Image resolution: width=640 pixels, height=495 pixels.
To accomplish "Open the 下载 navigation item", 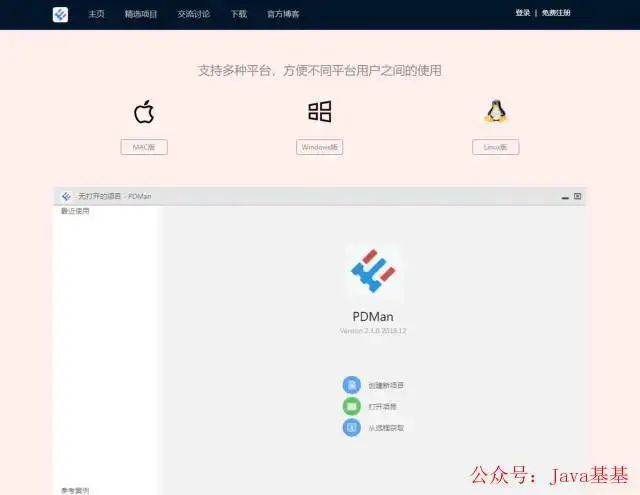I will [239, 14].
